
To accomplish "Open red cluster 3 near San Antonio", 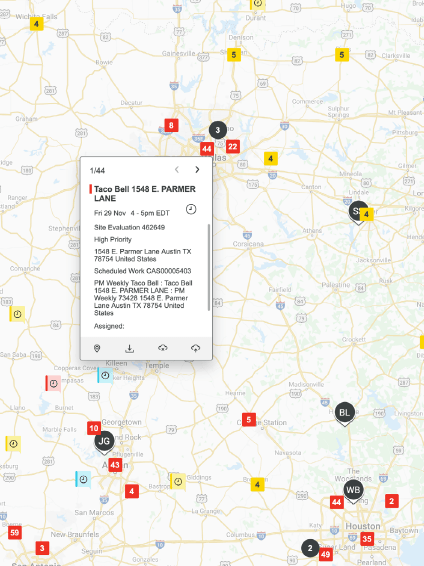I will [x=42, y=548].
